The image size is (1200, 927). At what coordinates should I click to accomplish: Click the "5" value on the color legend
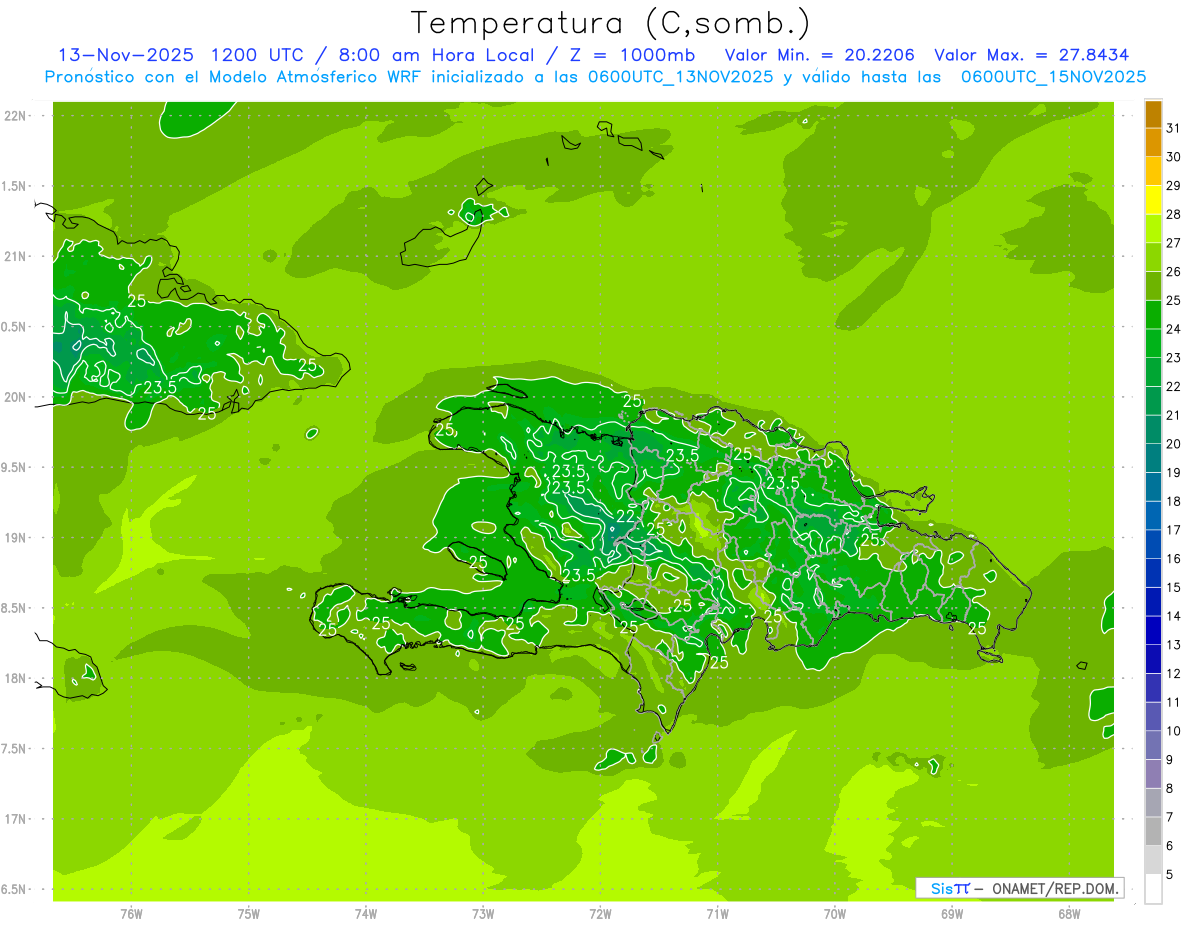point(1170,875)
